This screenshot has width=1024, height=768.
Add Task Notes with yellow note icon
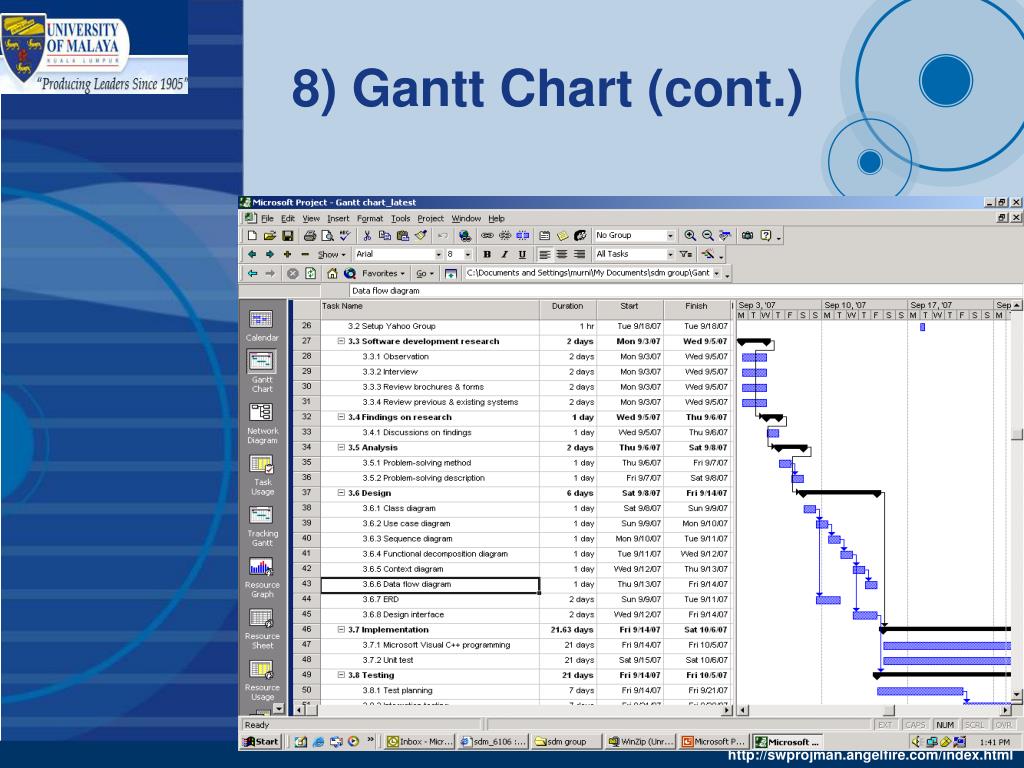[x=562, y=236]
